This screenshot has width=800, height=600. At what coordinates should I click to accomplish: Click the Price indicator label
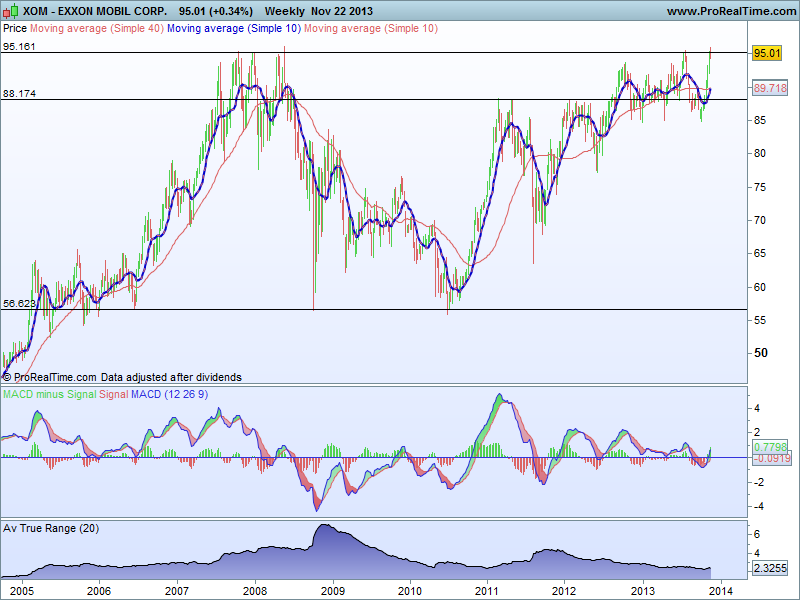tap(15, 29)
